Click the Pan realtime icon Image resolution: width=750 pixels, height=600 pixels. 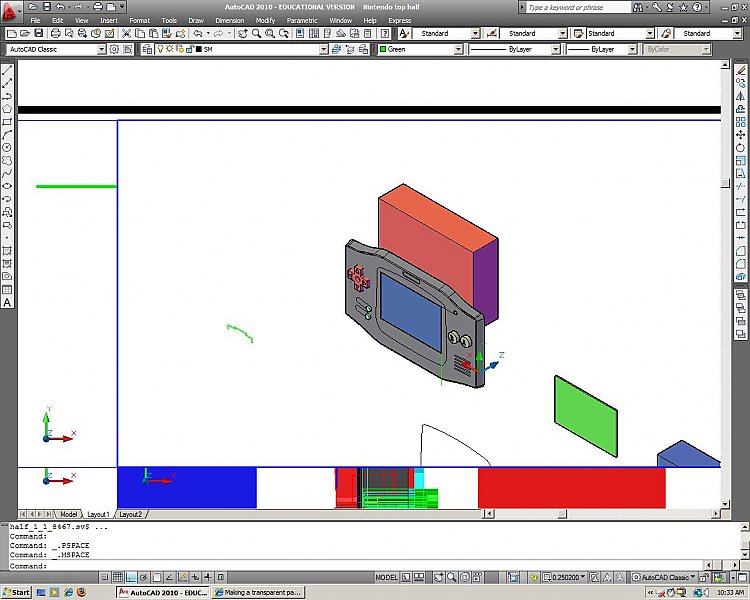pyautogui.click(x=243, y=33)
